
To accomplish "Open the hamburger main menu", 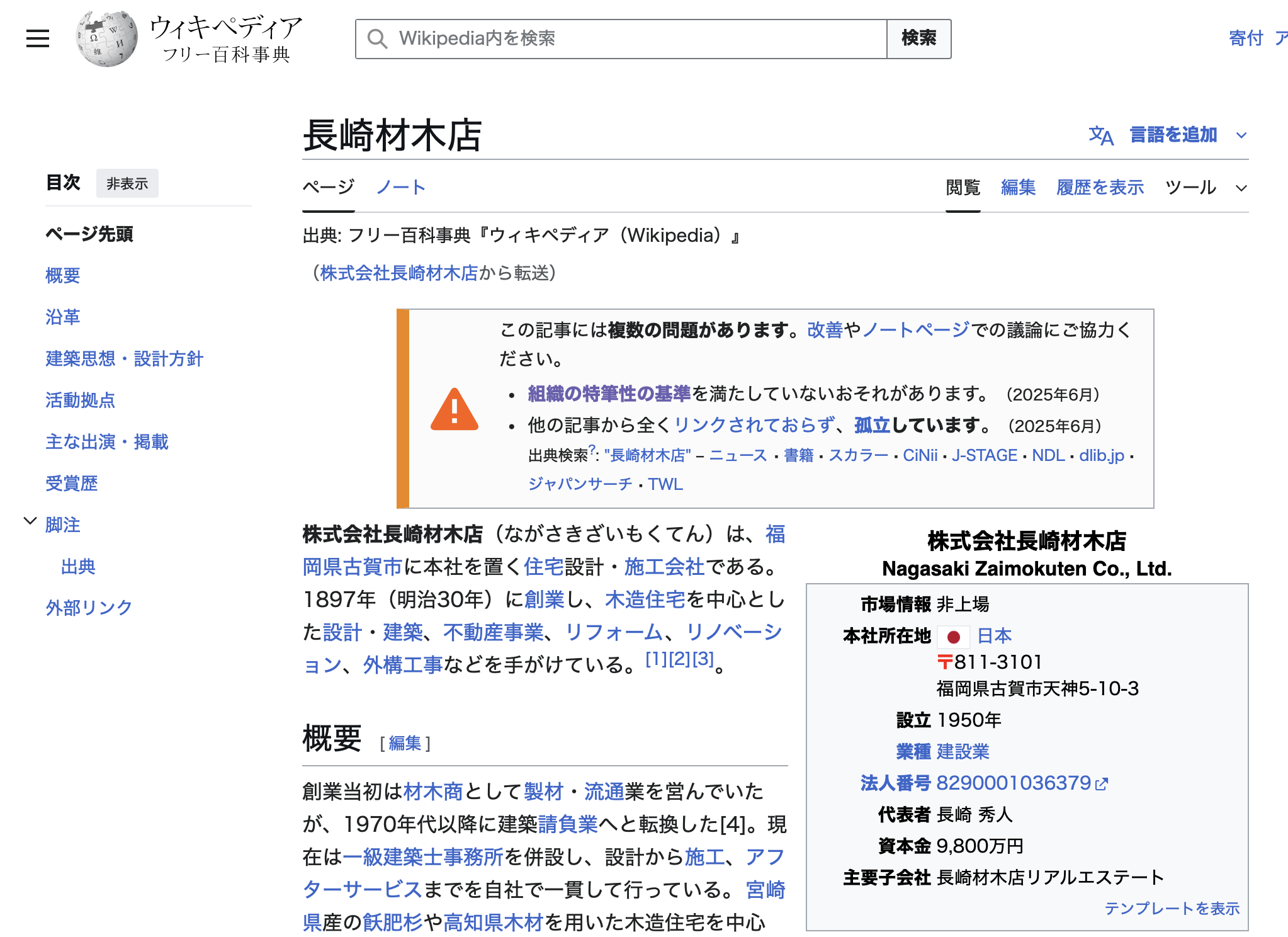I will tap(38, 38).
